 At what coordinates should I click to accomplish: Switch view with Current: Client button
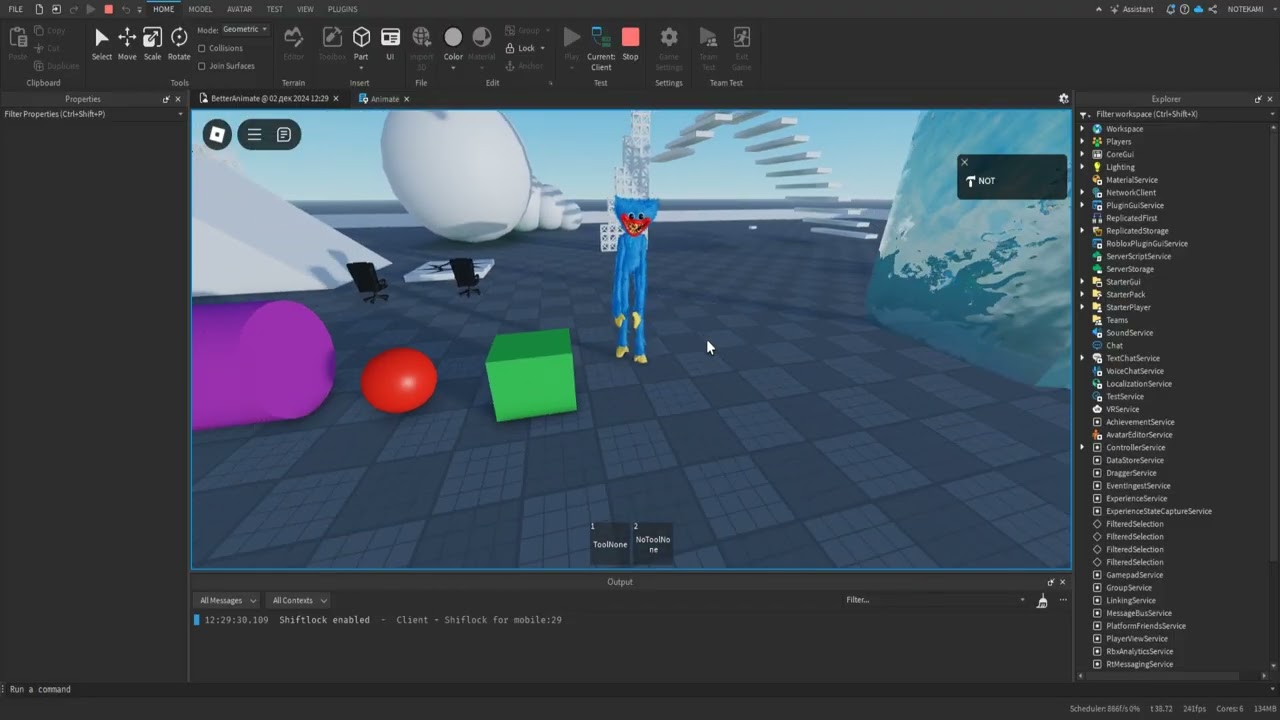pyautogui.click(x=601, y=48)
